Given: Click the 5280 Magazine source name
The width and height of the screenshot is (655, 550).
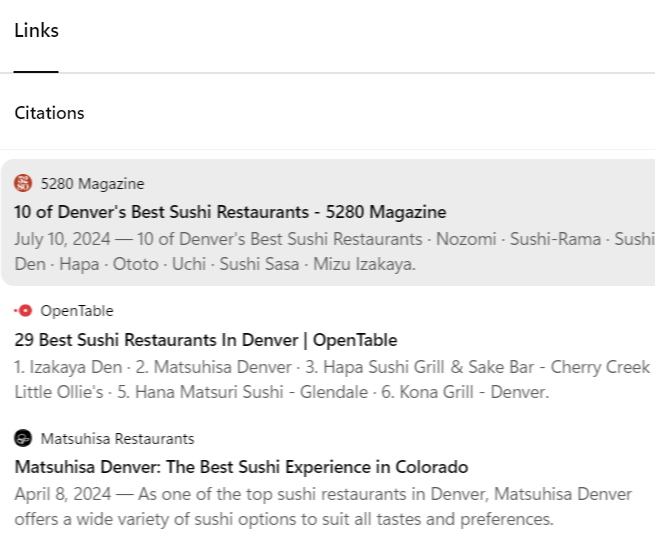Looking at the screenshot, I should 92,184.
